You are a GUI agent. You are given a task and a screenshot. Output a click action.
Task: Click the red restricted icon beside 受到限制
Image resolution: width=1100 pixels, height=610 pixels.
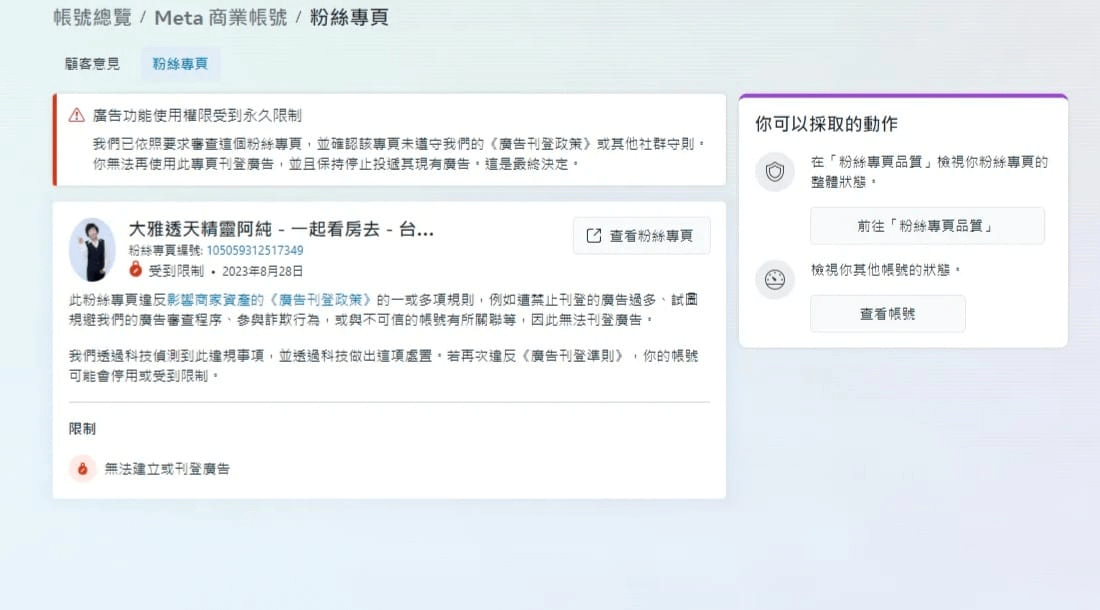(136, 270)
